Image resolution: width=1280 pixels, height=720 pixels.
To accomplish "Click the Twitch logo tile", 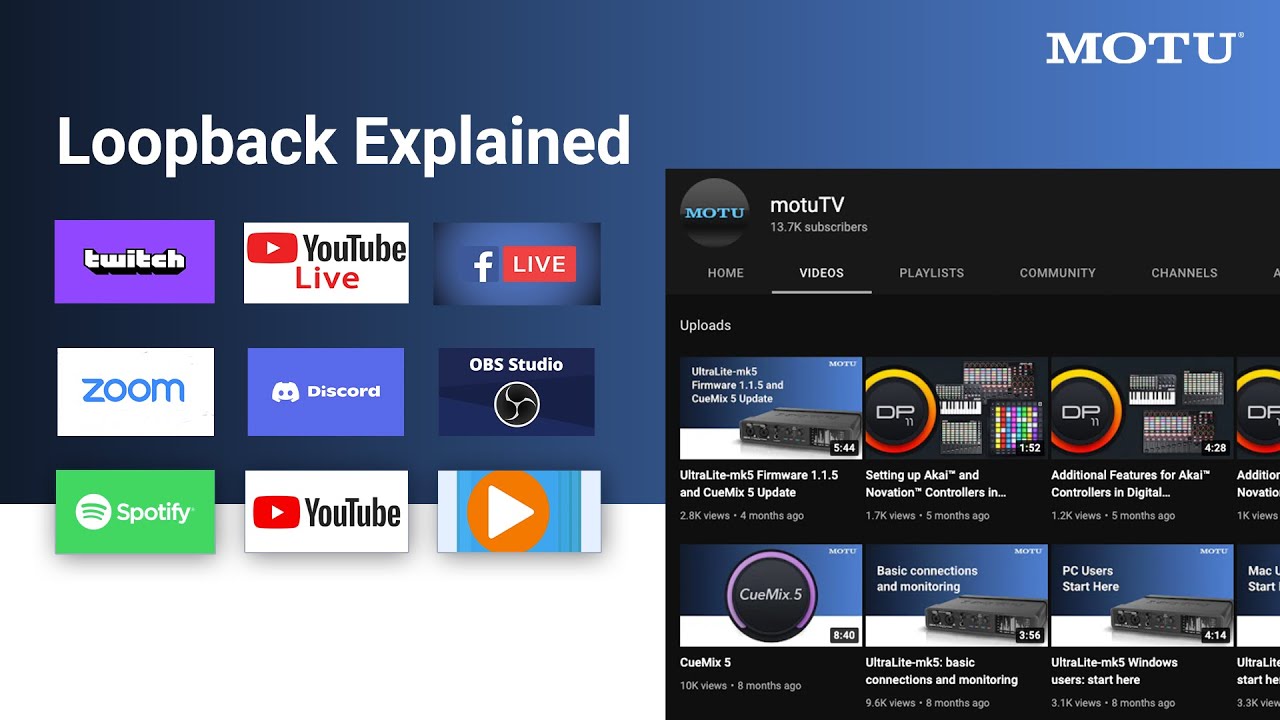I will (x=134, y=262).
